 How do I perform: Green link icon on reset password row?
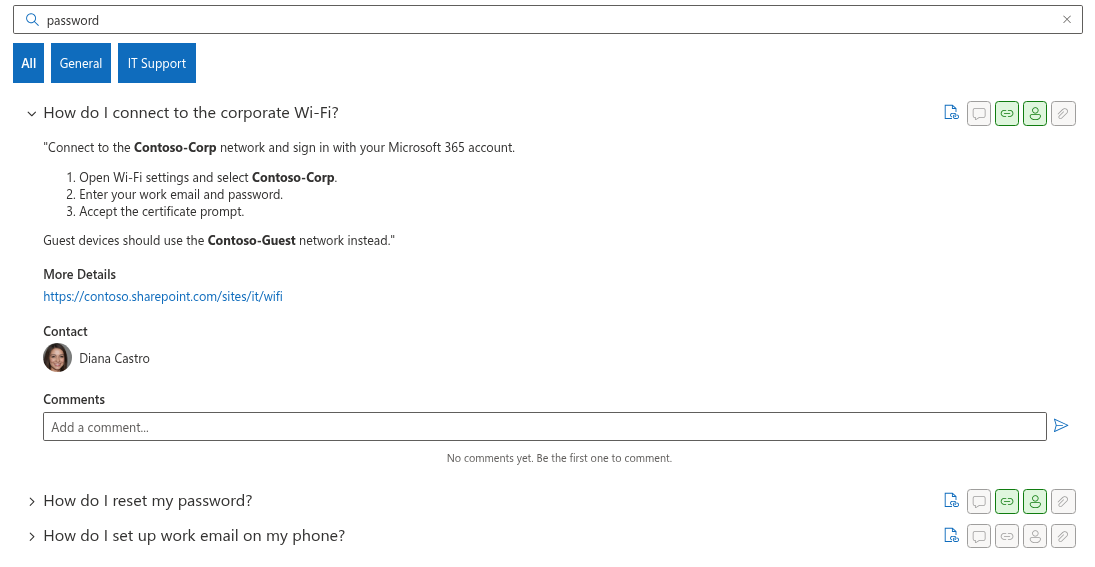(x=1007, y=501)
